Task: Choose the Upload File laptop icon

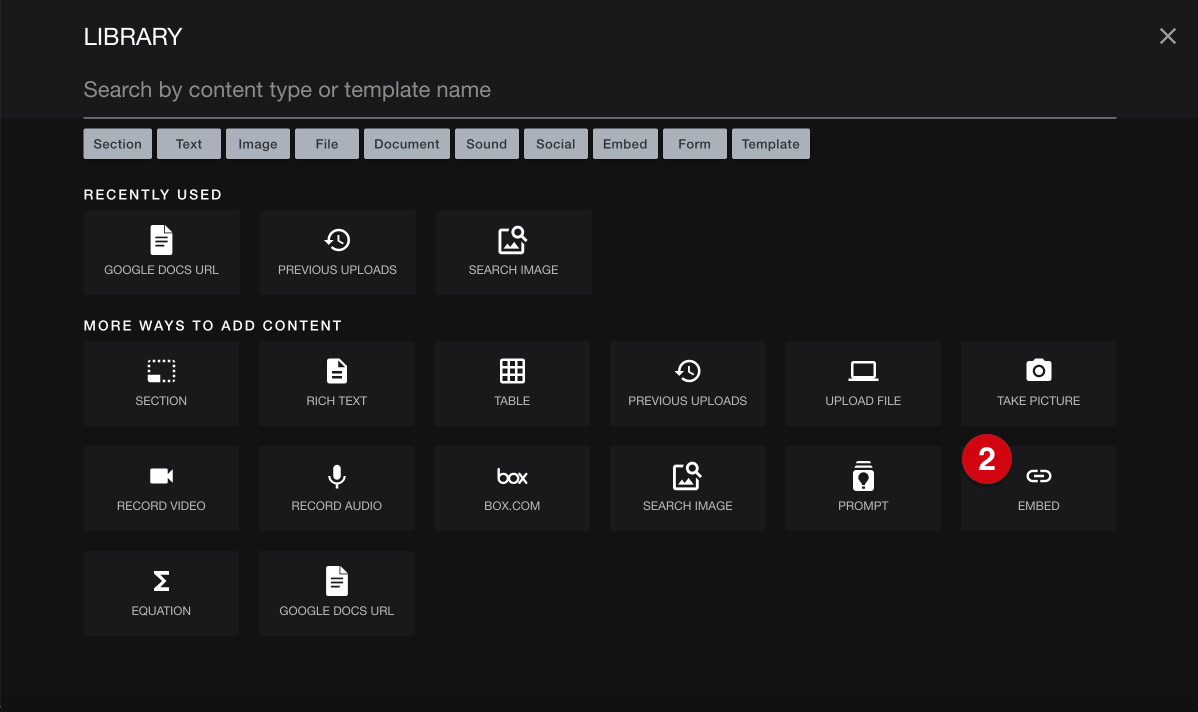Action: pos(863,372)
